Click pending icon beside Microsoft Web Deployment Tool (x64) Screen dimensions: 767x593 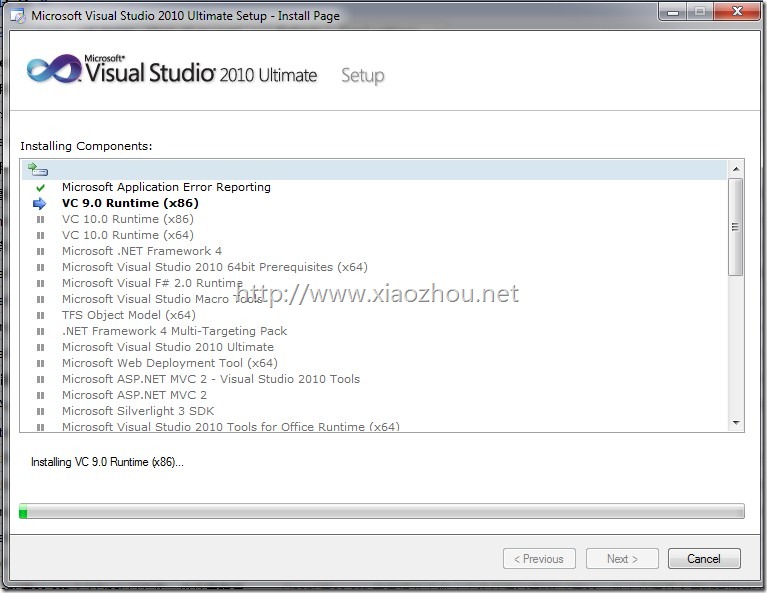coord(41,364)
